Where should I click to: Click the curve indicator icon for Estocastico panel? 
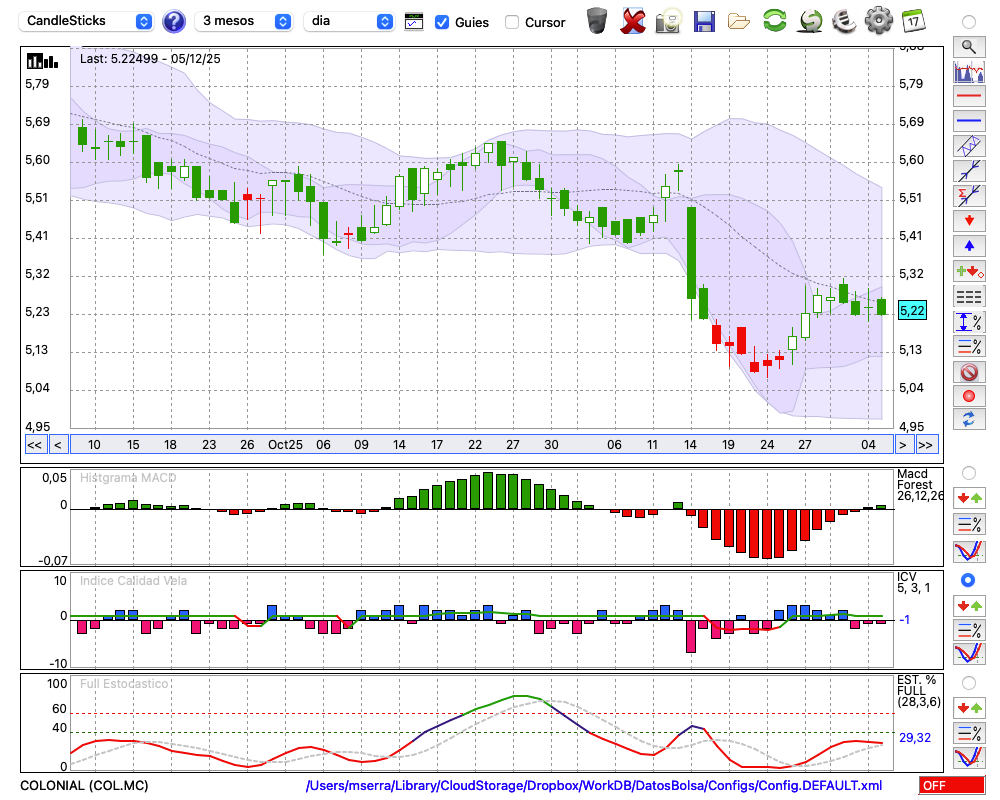click(x=969, y=757)
